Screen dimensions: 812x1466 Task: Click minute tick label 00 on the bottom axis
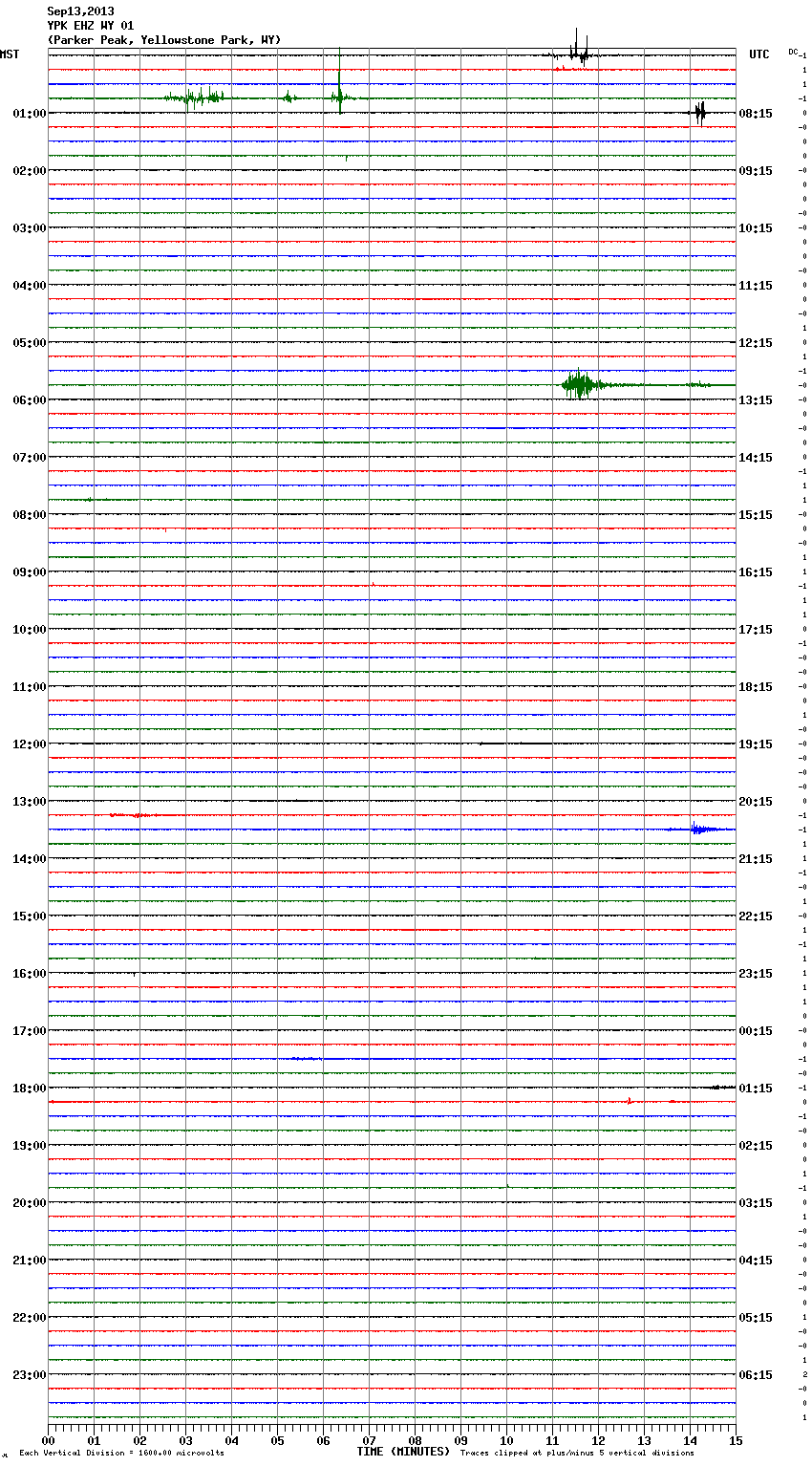tap(48, 1441)
